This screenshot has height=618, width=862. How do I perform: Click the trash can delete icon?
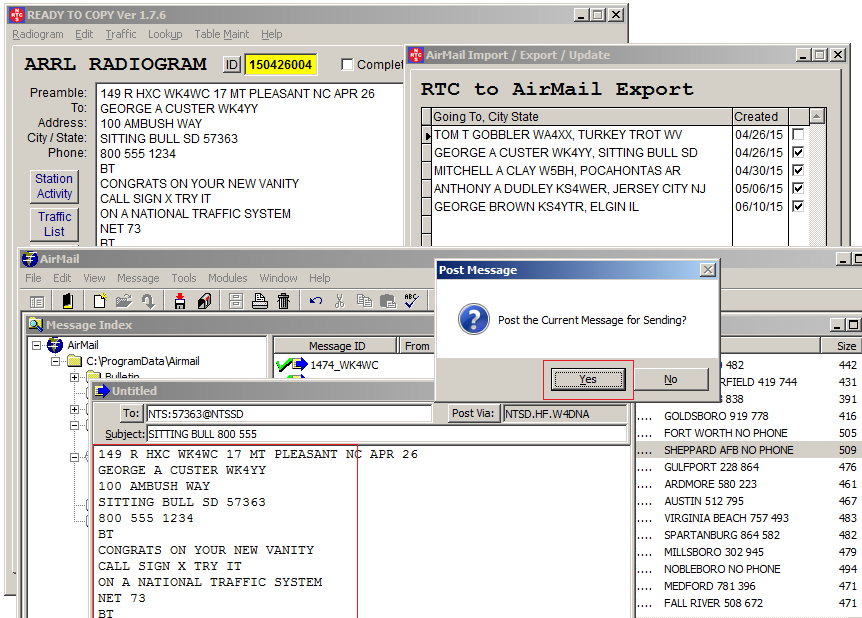(x=284, y=301)
